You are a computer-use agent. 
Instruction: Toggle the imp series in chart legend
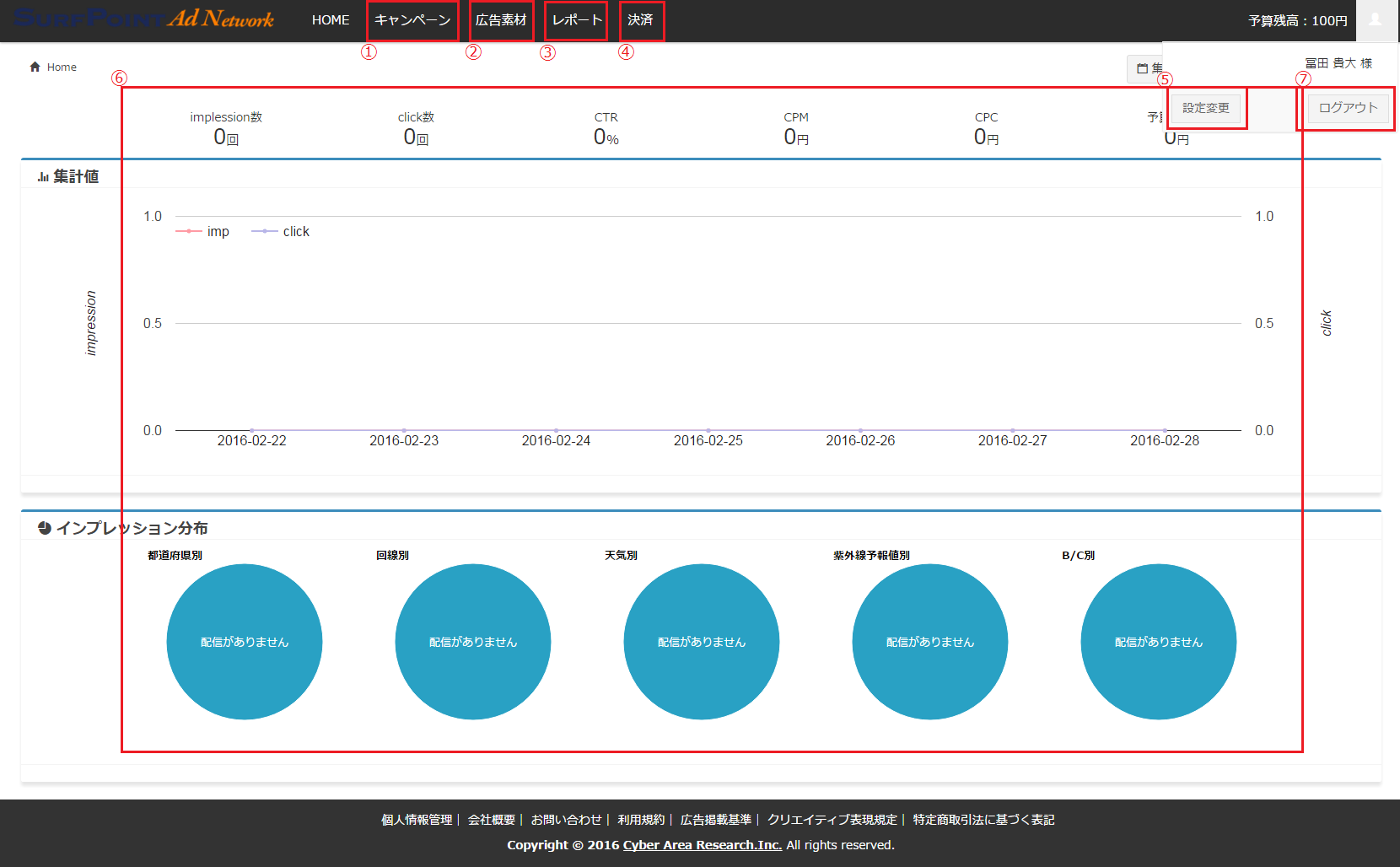point(203,232)
